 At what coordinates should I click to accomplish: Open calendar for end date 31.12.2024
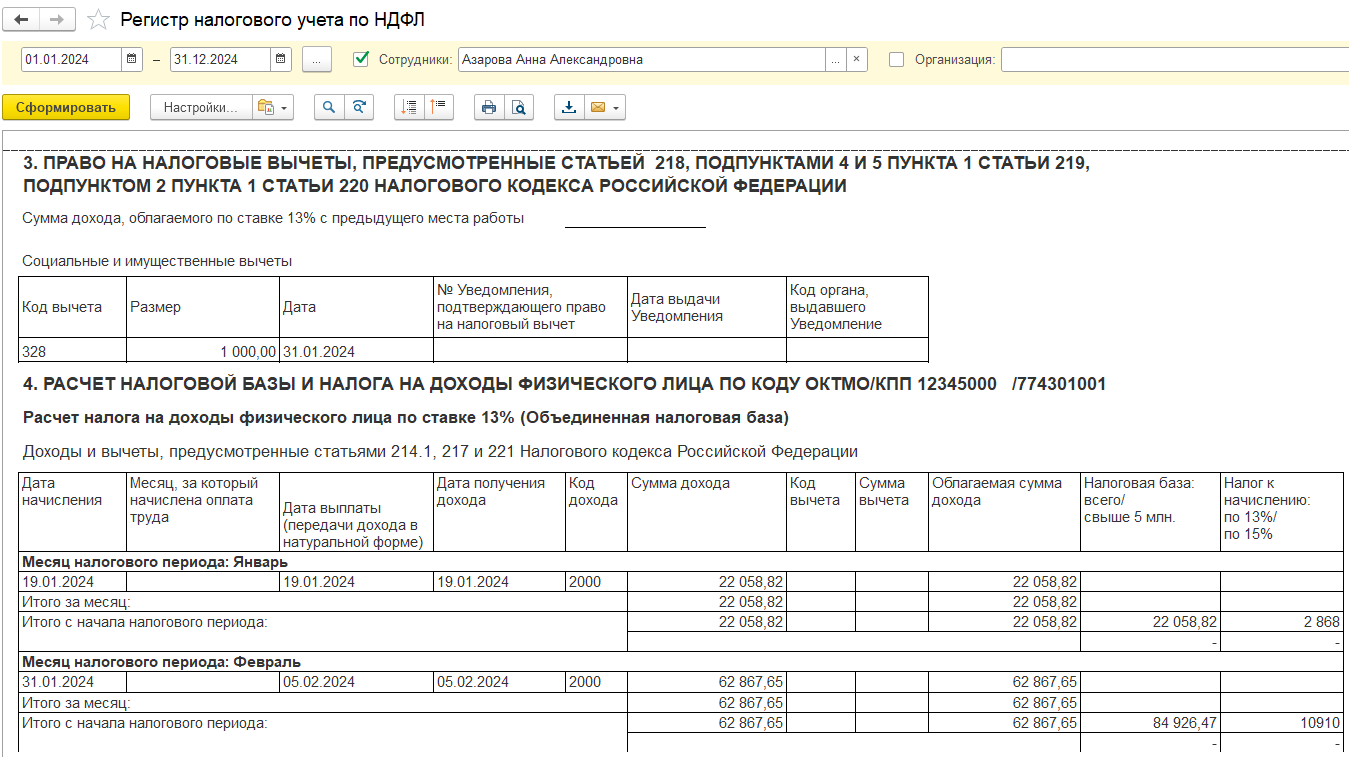pyautogui.click(x=281, y=60)
